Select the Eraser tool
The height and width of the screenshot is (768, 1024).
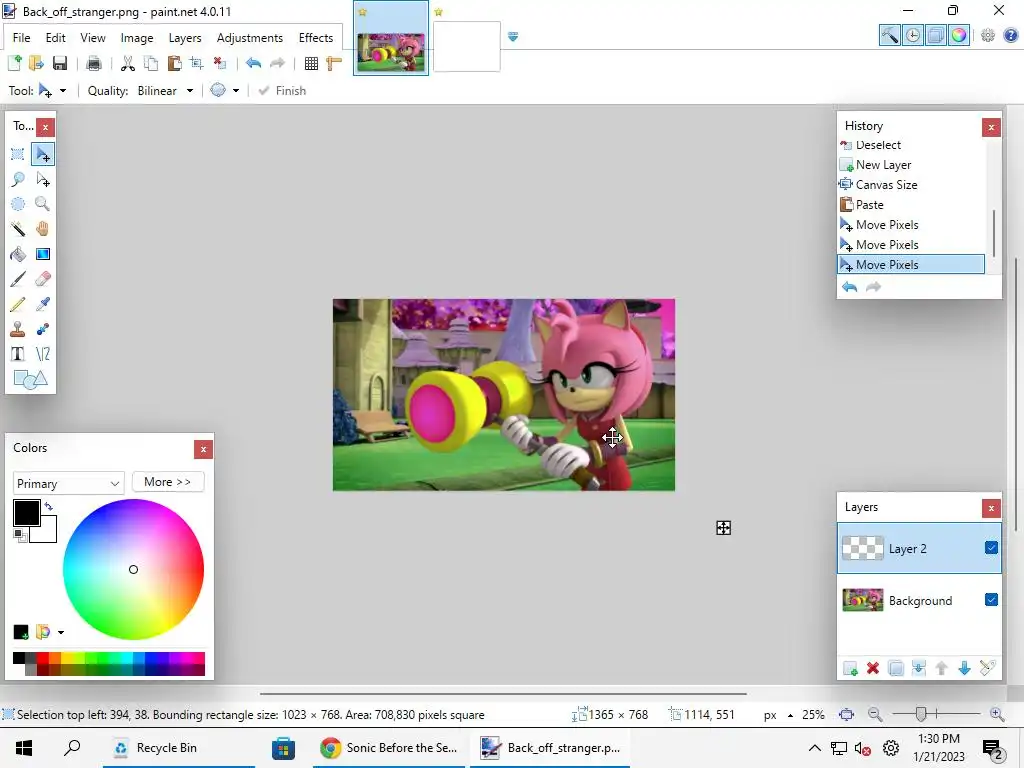[x=42, y=279]
